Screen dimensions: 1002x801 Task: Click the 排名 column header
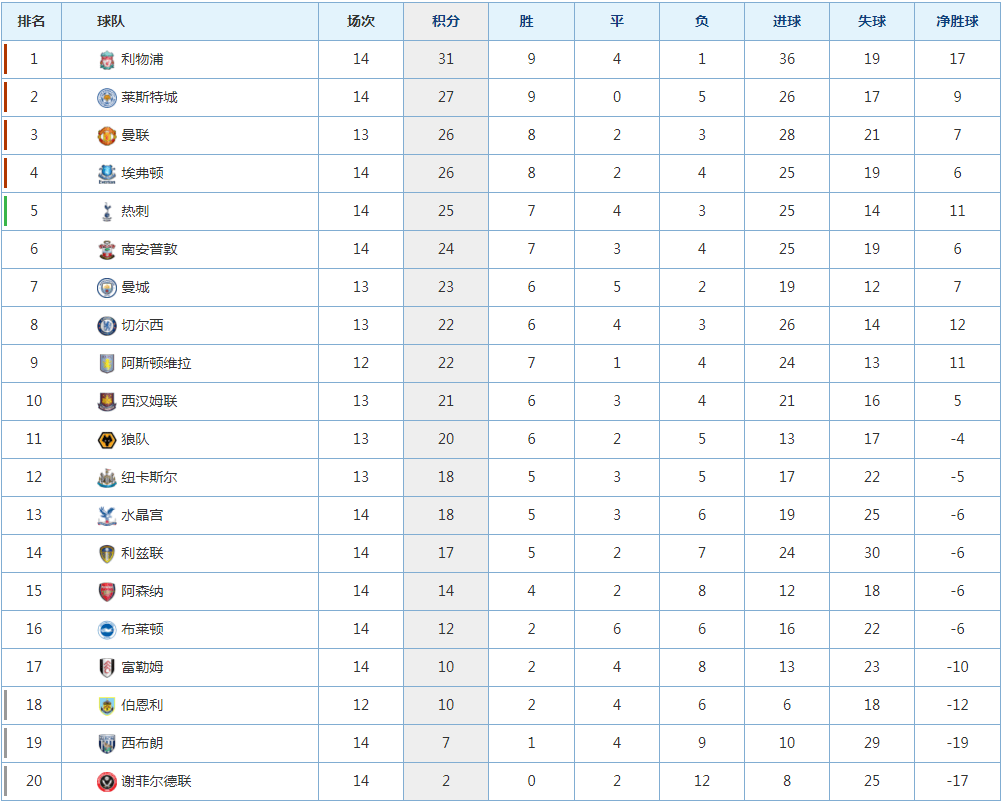[32, 21]
